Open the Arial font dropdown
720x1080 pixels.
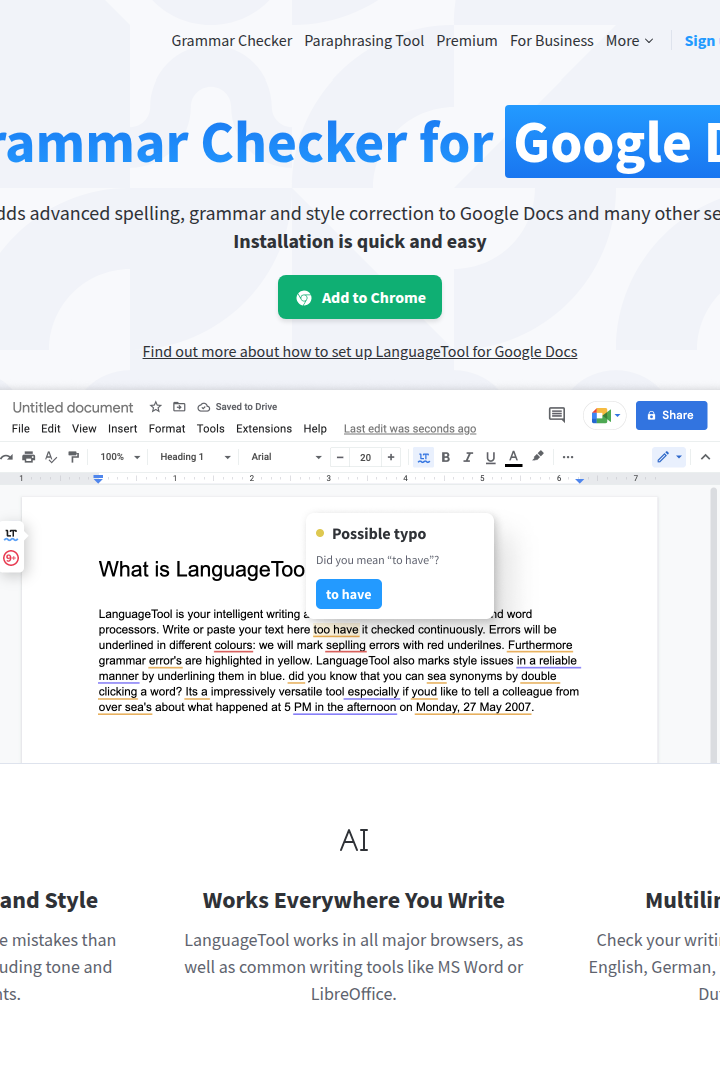(x=286, y=457)
